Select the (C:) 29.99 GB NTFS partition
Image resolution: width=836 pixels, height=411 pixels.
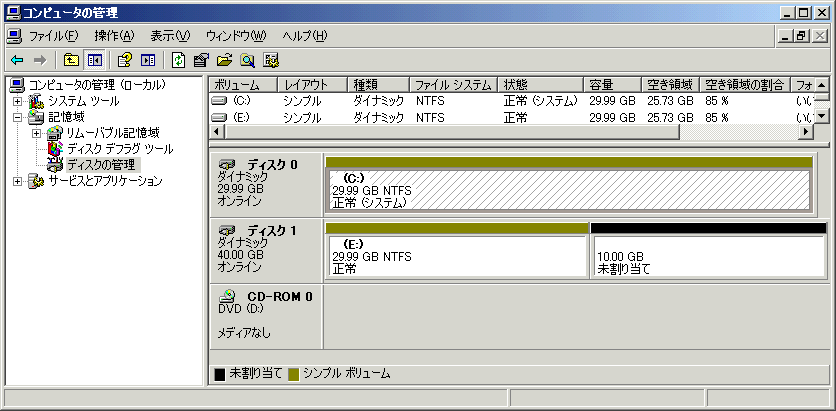pos(569,190)
